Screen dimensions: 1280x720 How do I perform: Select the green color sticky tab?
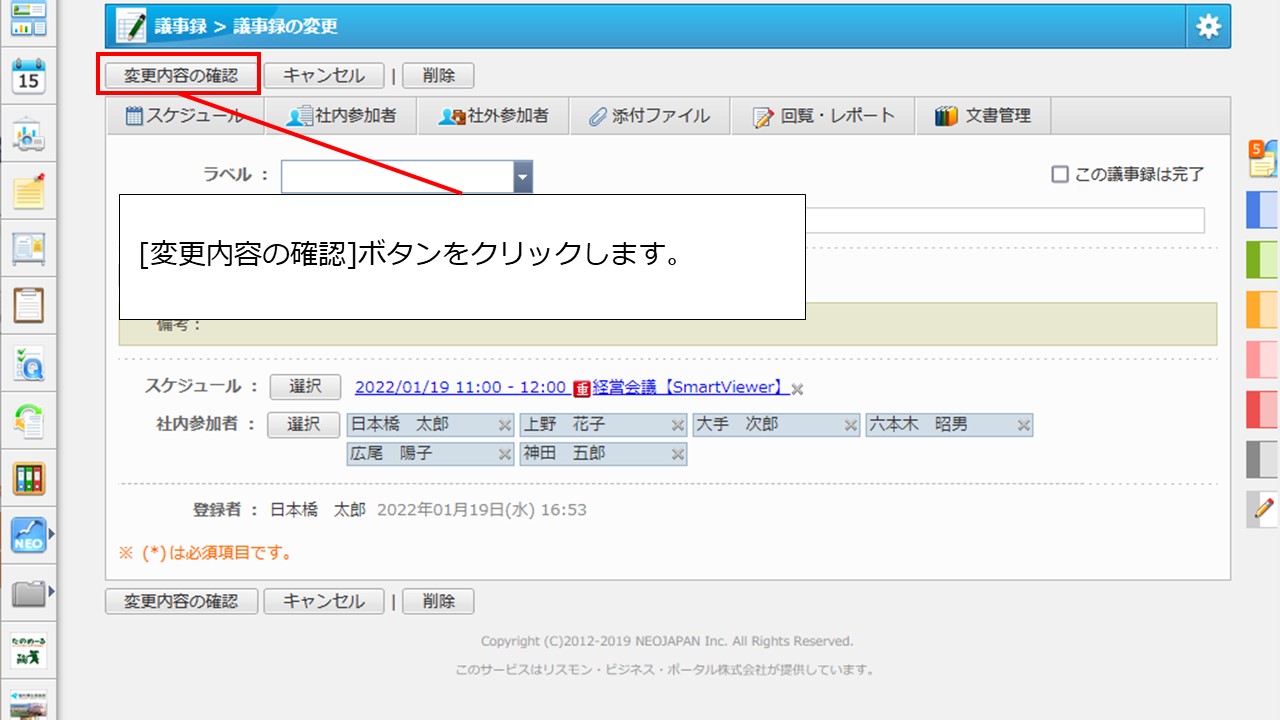(1263, 259)
